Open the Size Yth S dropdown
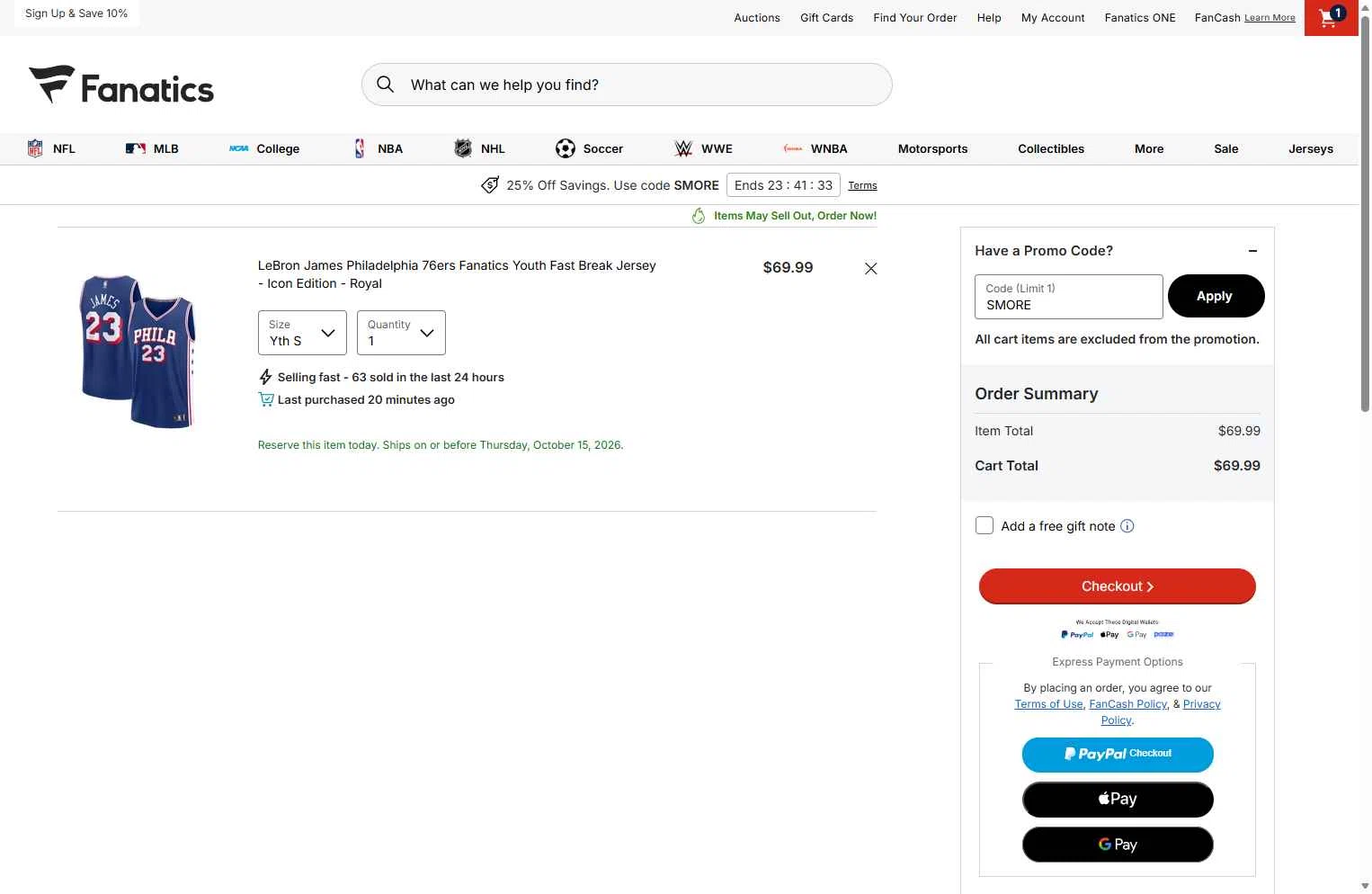1372x894 pixels. (x=302, y=333)
